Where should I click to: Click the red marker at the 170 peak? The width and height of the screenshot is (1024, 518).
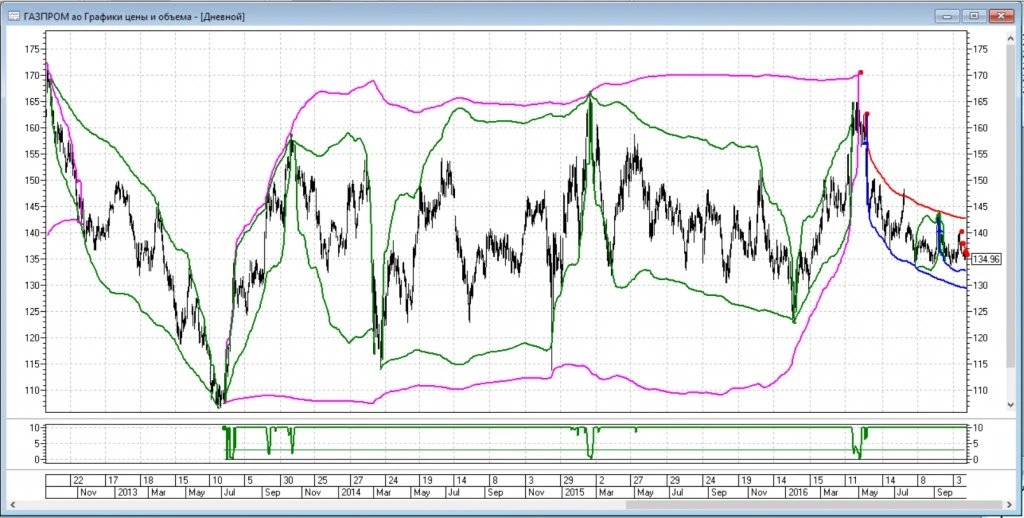click(861, 73)
